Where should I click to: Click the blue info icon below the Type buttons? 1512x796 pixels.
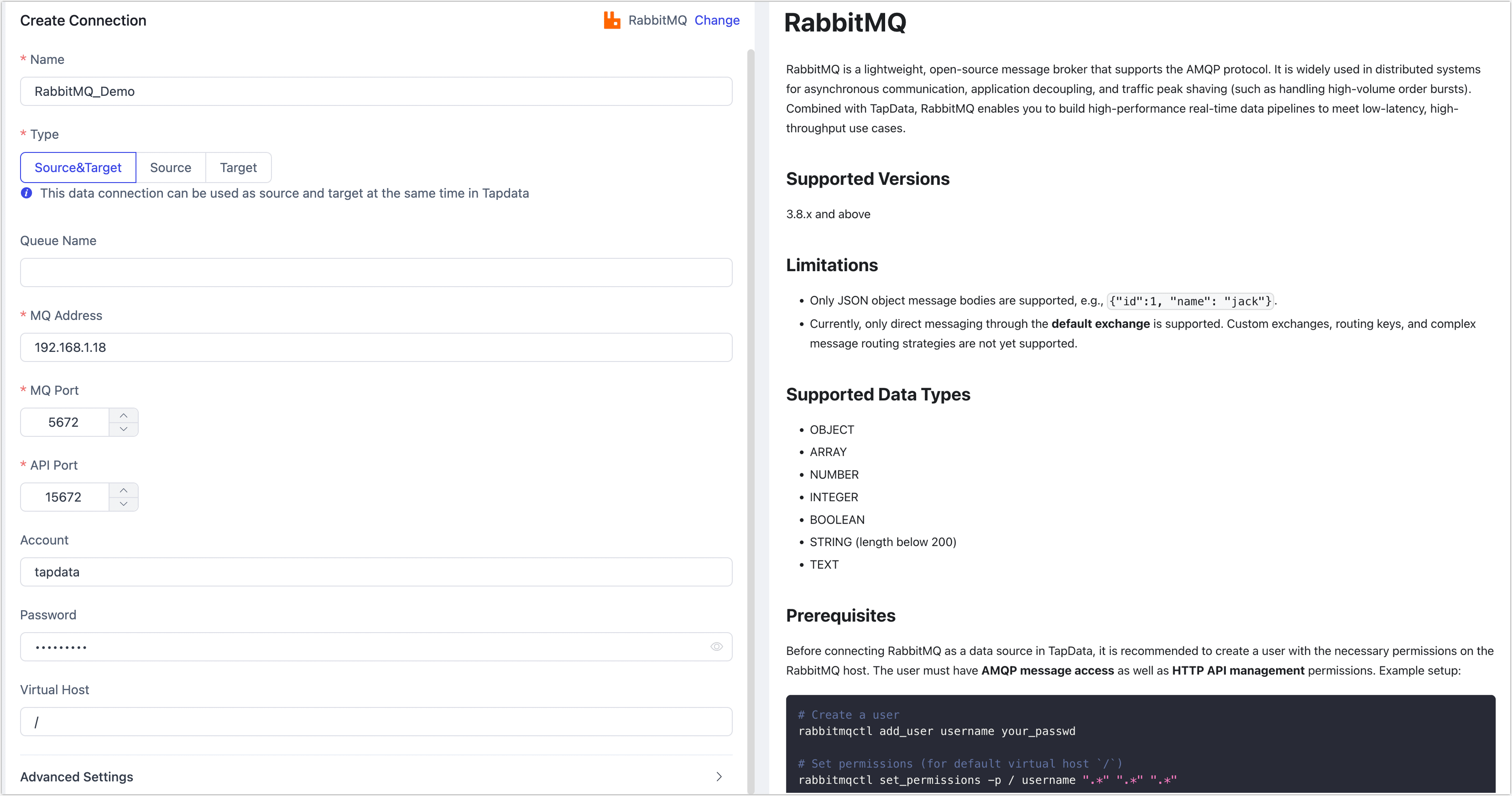(x=26, y=193)
